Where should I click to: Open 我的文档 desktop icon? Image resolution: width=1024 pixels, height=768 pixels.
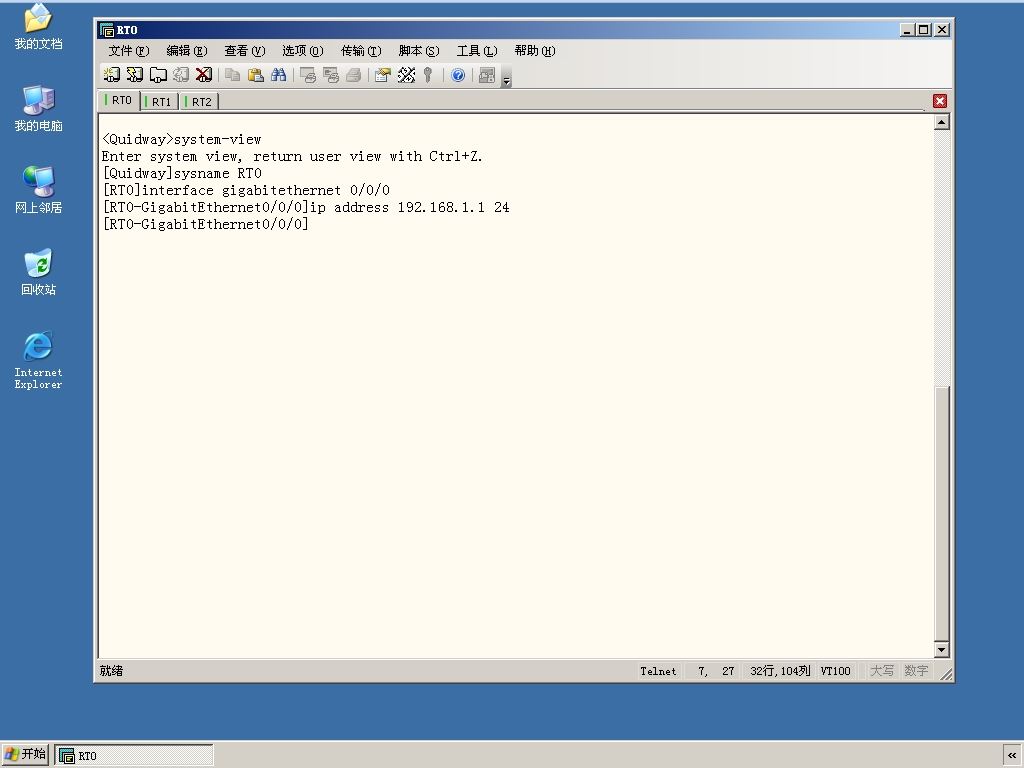[39, 26]
